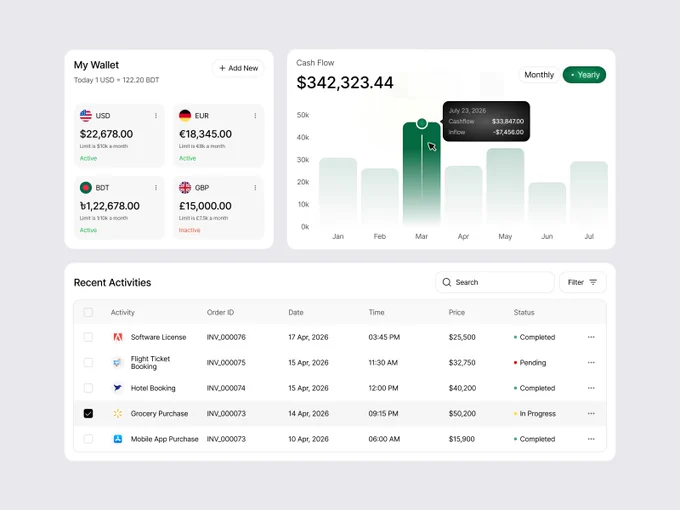This screenshot has width=680, height=510.
Task: Check the Mobile App Purchase row checkbox
Action: click(x=88, y=439)
